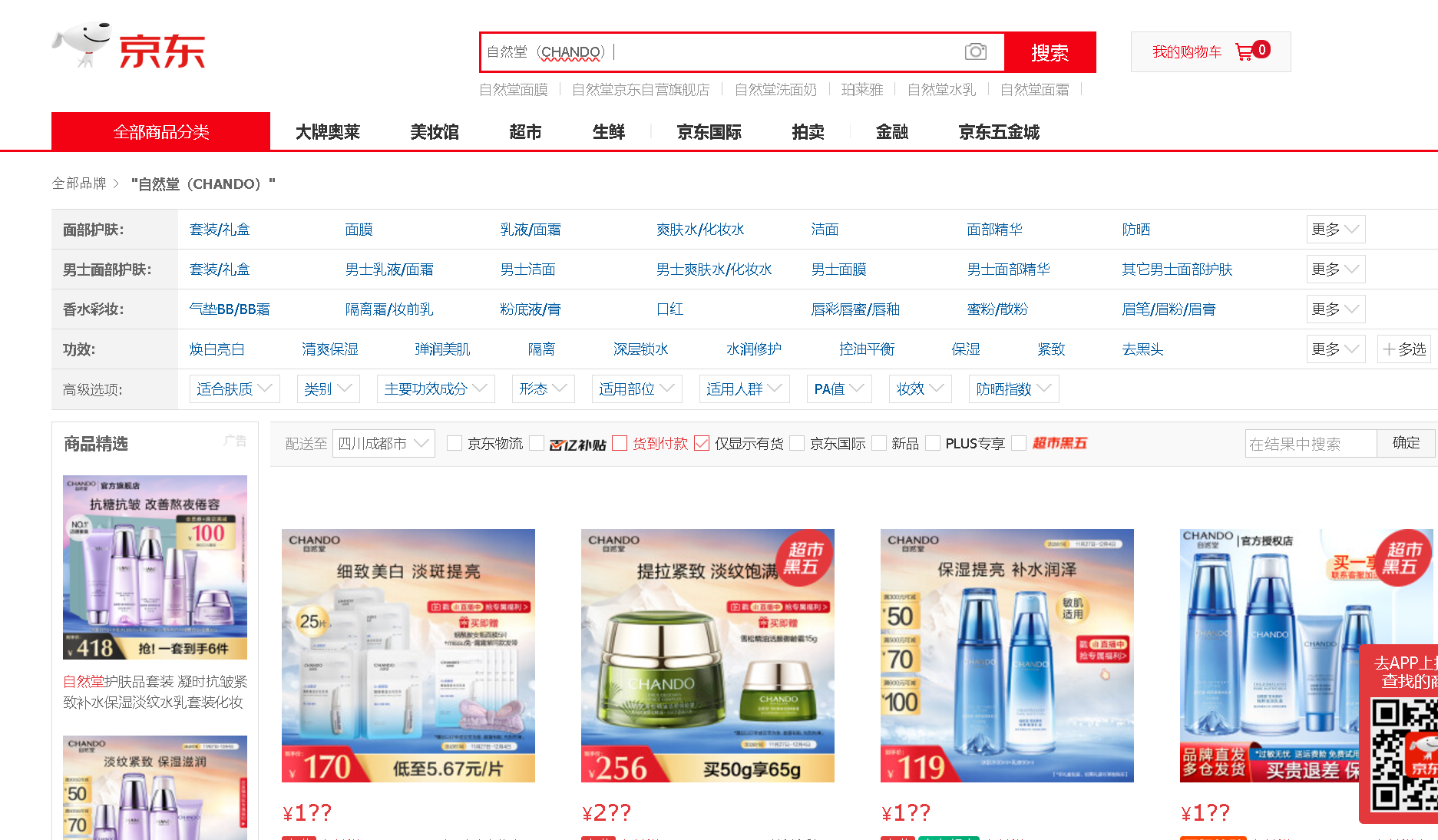Click 确定 button in result search
Screen dimensions: 1438x840
click(1407, 443)
